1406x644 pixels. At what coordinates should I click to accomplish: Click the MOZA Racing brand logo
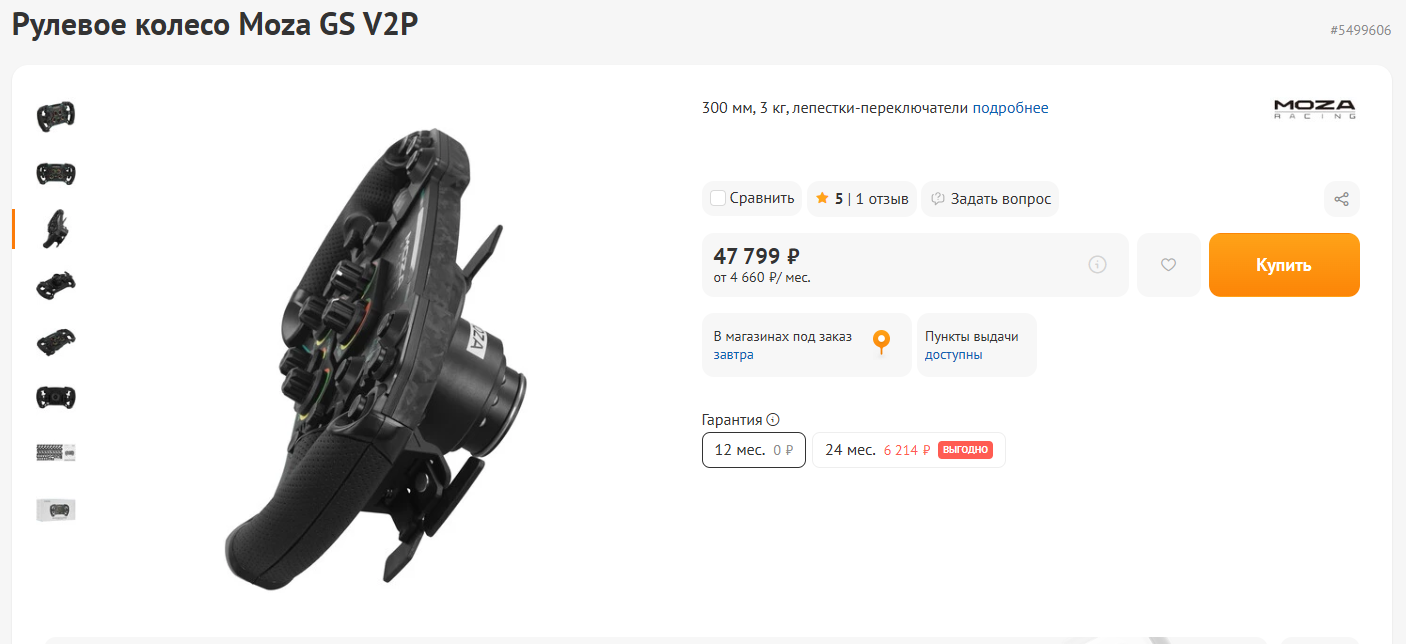click(x=1314, y=109)
